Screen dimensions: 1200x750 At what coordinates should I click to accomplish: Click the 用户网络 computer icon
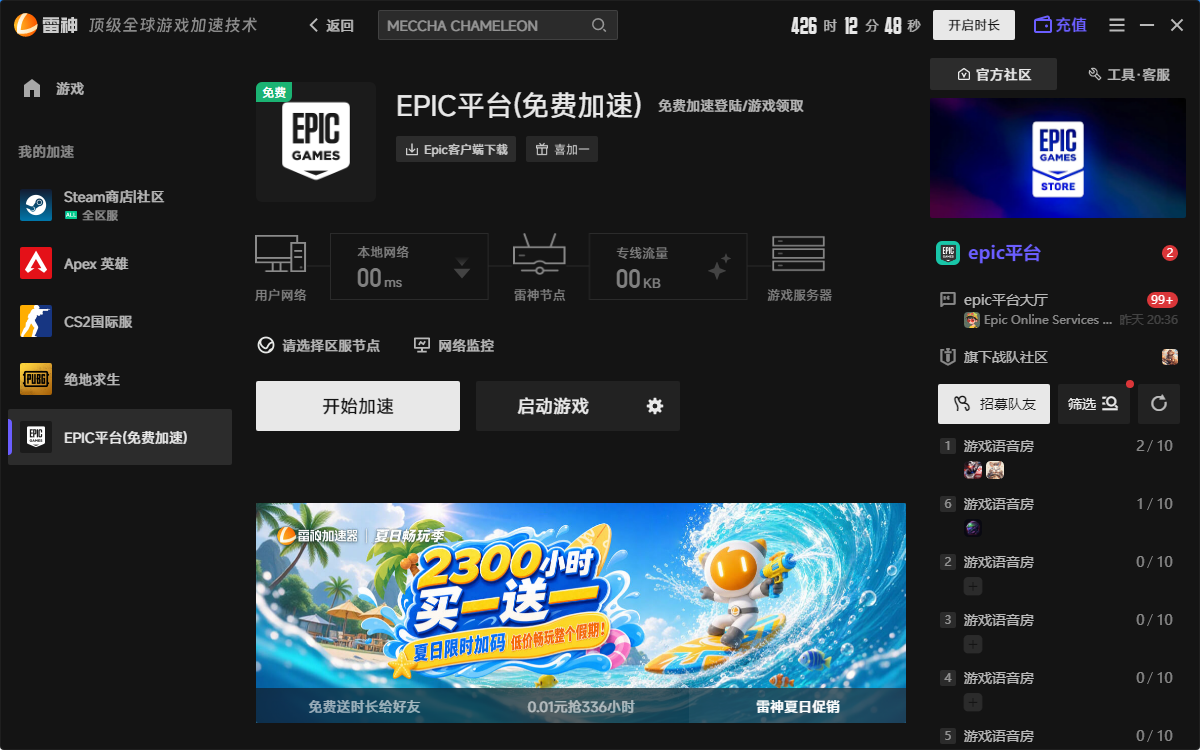280,255
